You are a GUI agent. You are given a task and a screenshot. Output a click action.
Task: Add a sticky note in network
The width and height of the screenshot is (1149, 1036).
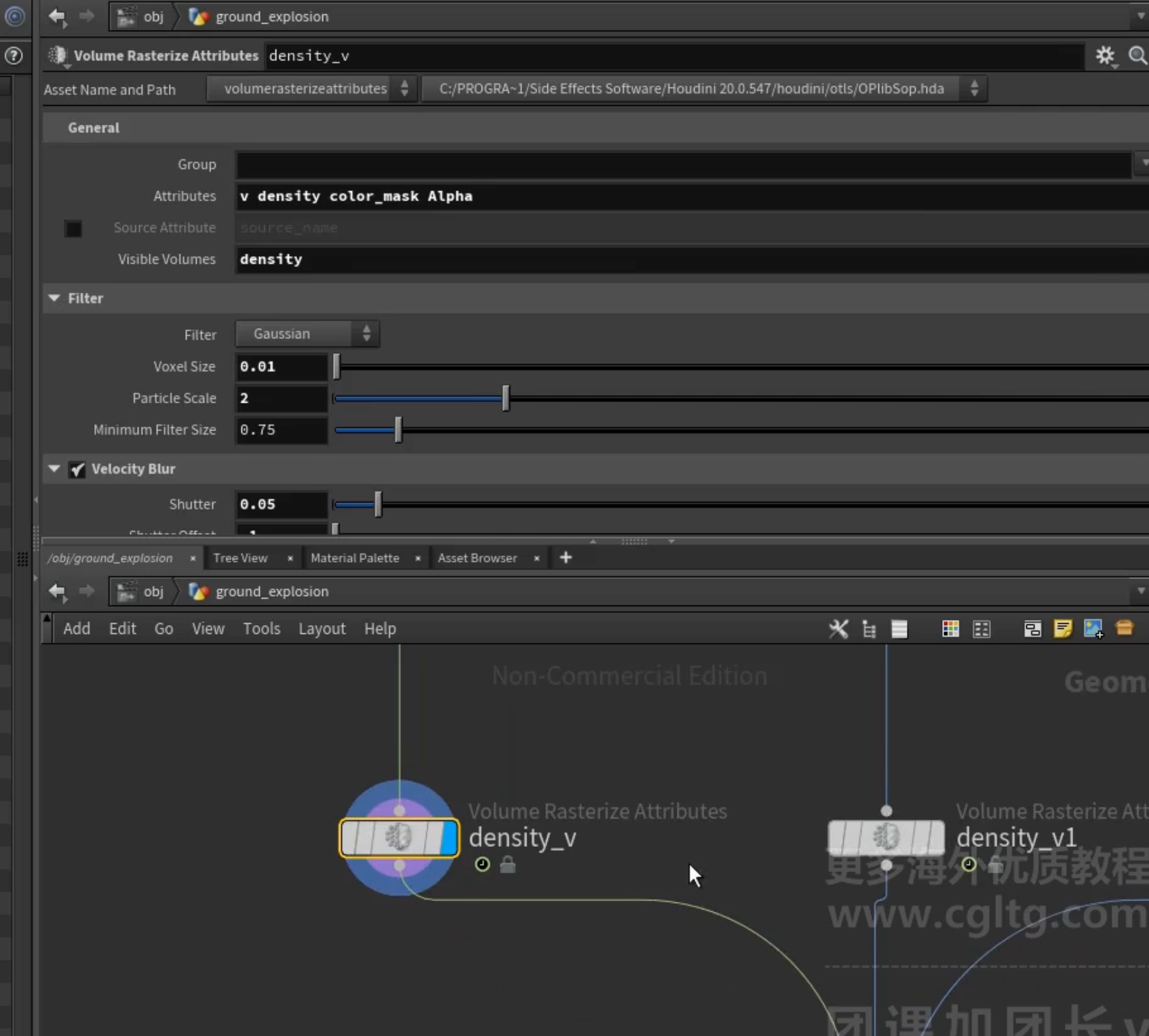1063,629
